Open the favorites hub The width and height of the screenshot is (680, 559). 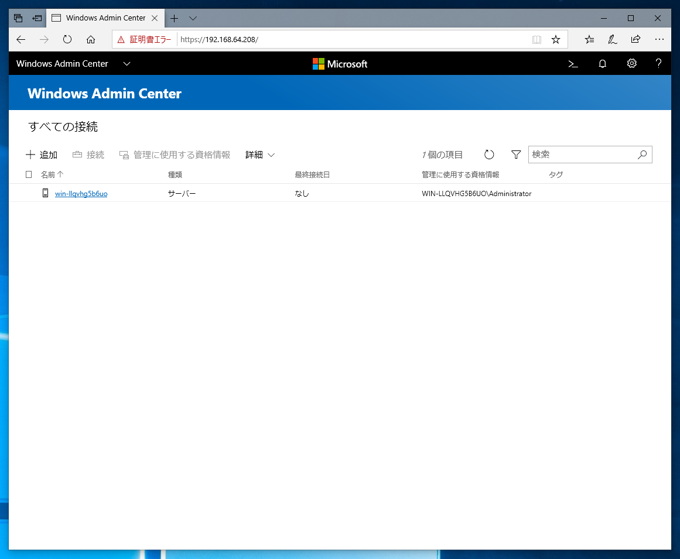coord(589,40)
